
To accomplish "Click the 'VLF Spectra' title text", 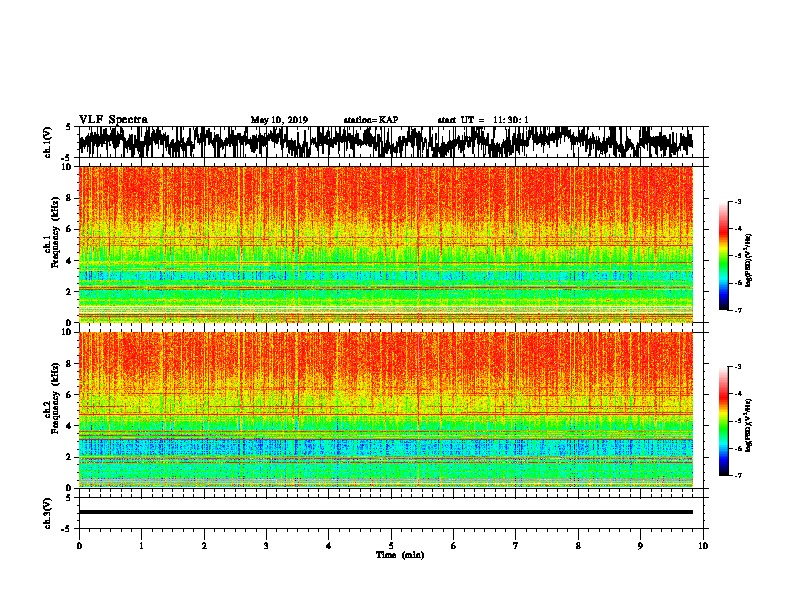I will pyautogui.click(x=113, y=120).
